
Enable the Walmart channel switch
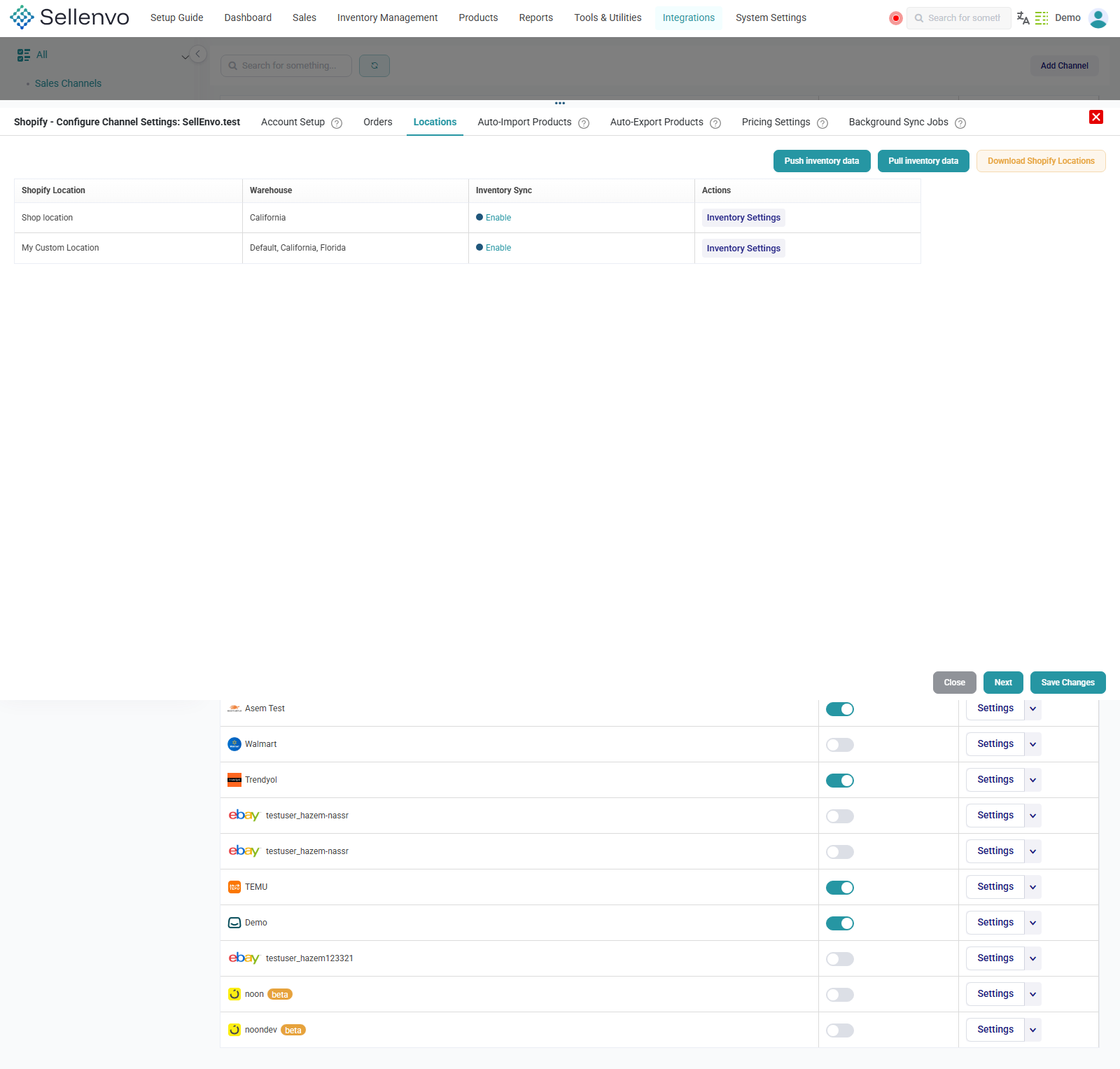tap(840, 745)
